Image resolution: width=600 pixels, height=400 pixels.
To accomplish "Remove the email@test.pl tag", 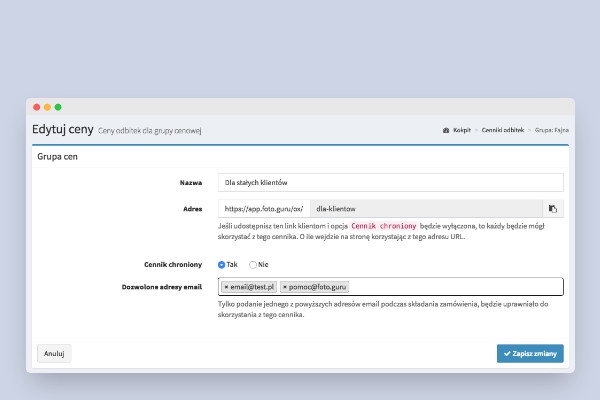I will coord(227,287).
